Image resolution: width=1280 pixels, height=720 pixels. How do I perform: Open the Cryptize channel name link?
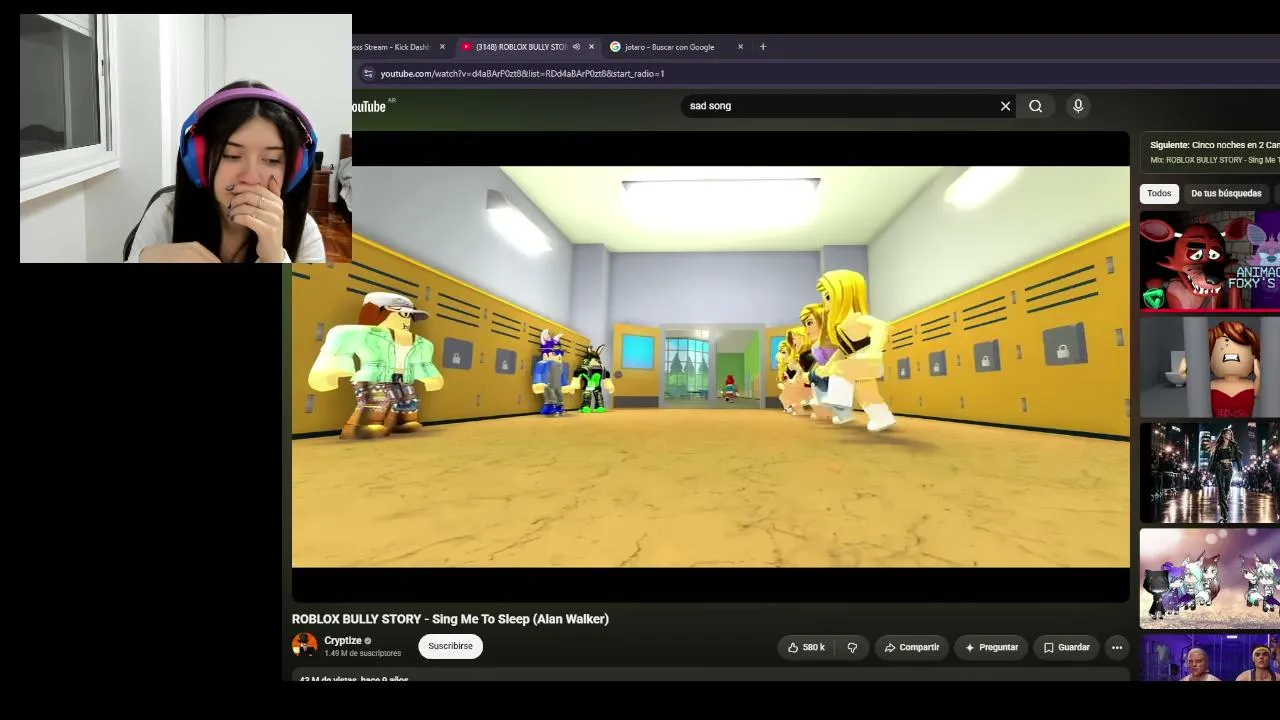point(343,640)
